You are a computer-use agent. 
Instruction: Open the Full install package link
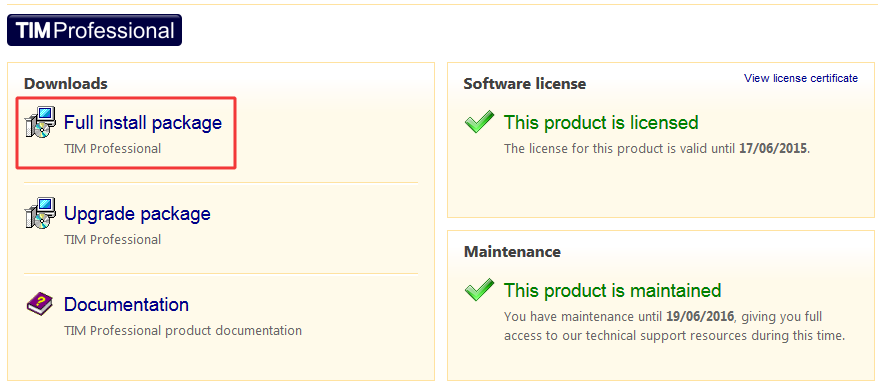[x=143, y=123]
